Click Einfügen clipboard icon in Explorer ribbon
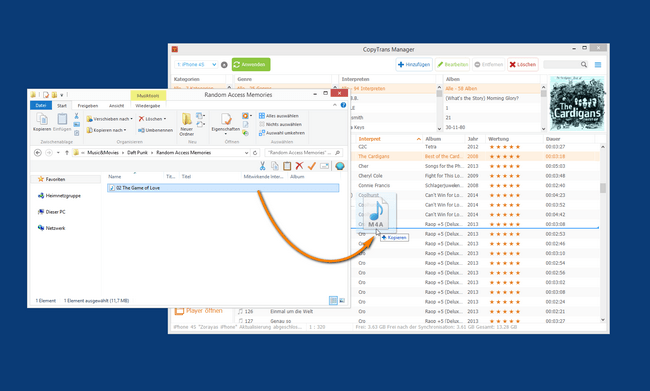The width and height of the screenshot is (650, 391). point(62,119)
